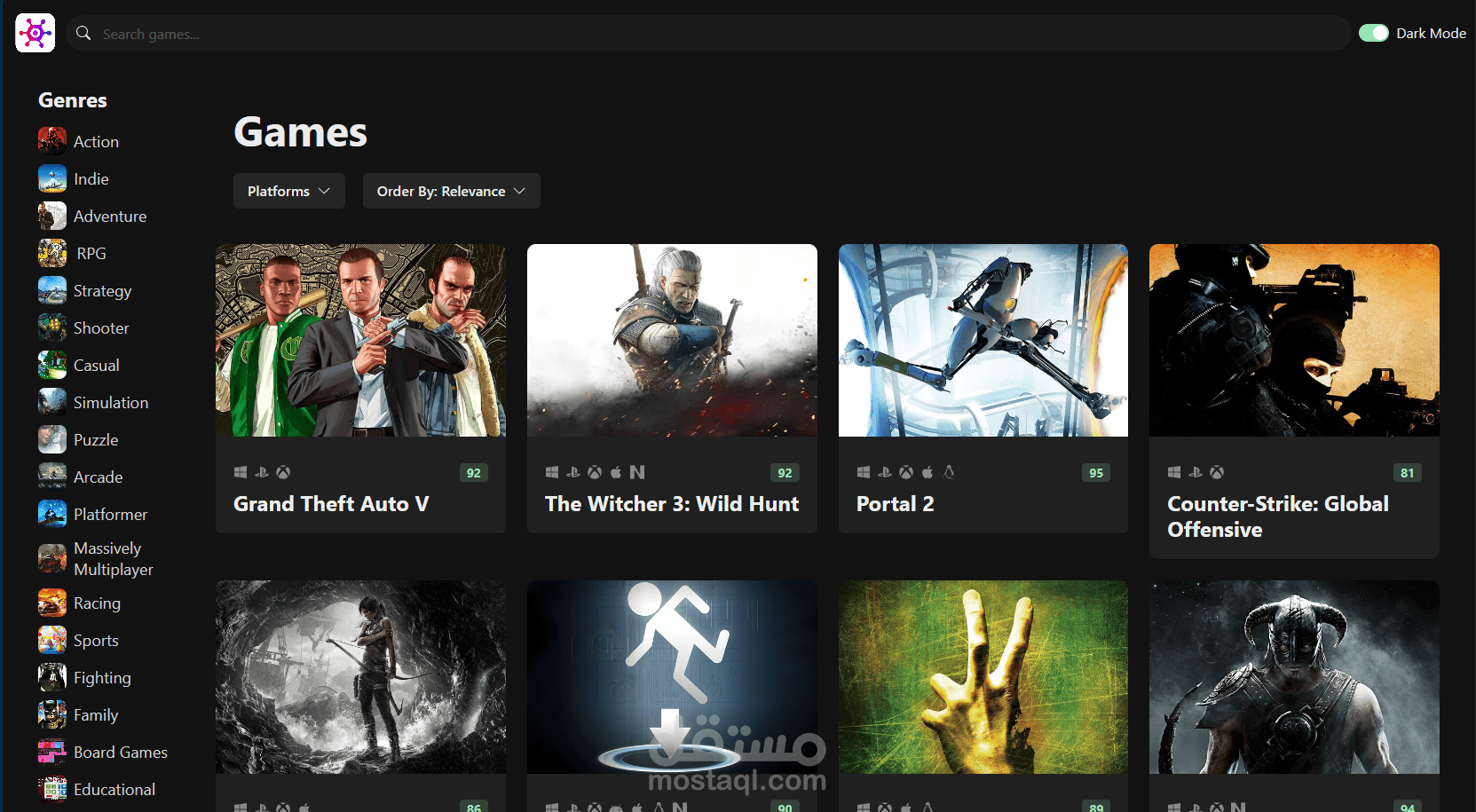The image size is (1476, 812).
Task: Click the Family genre thumbnail icon
Action: point(52,714)
